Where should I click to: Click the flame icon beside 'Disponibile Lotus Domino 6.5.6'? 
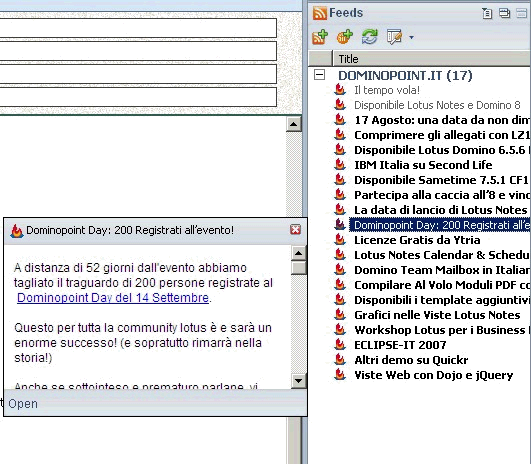coord(340,150)
